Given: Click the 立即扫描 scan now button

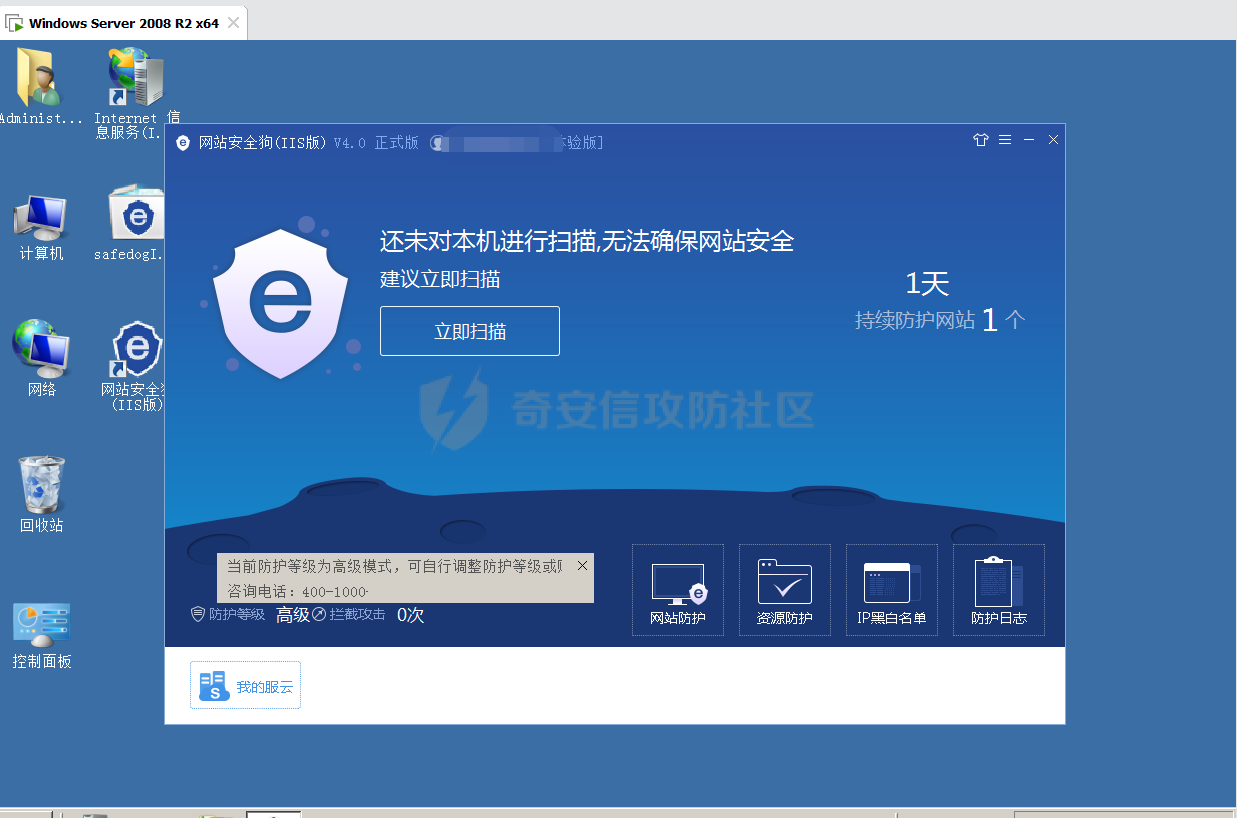Looking at the screenshot, I should pos(470,331).
